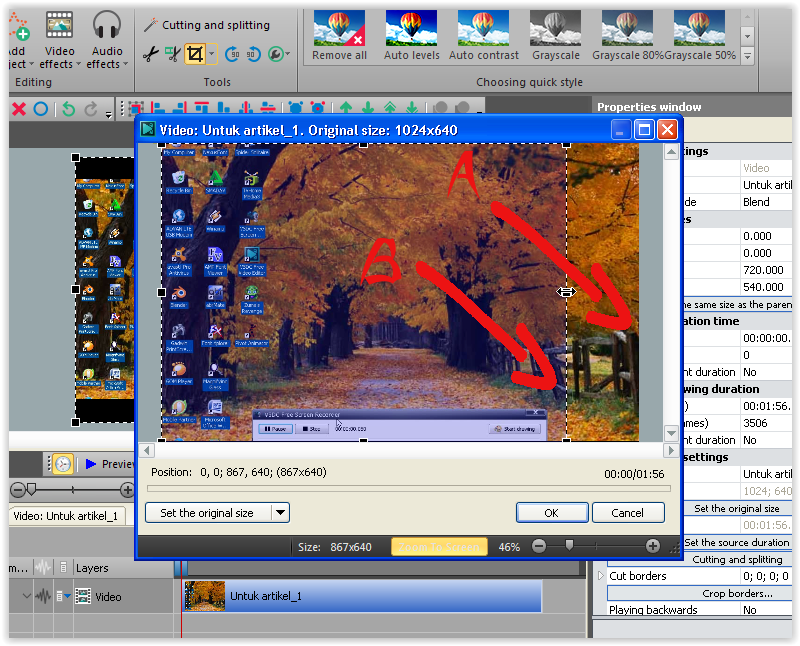Confirm crop with the OK button
The width and height of the screenshot is (800, 646).
pos(552,513)
